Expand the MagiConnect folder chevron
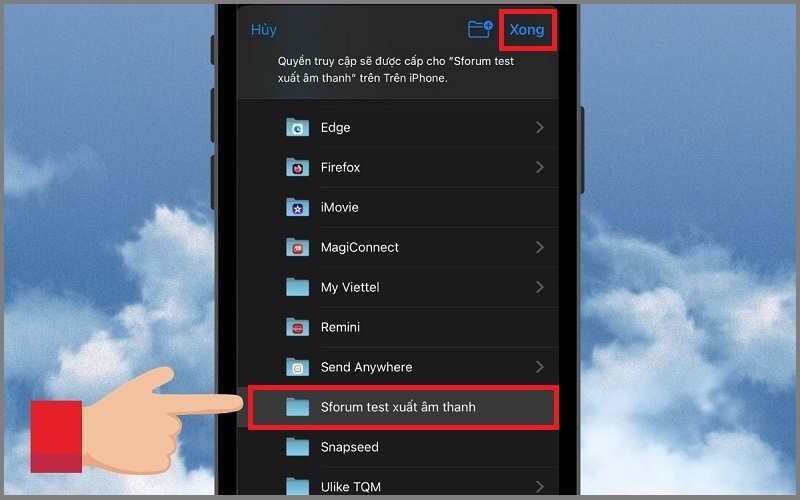 coord(540,247)
